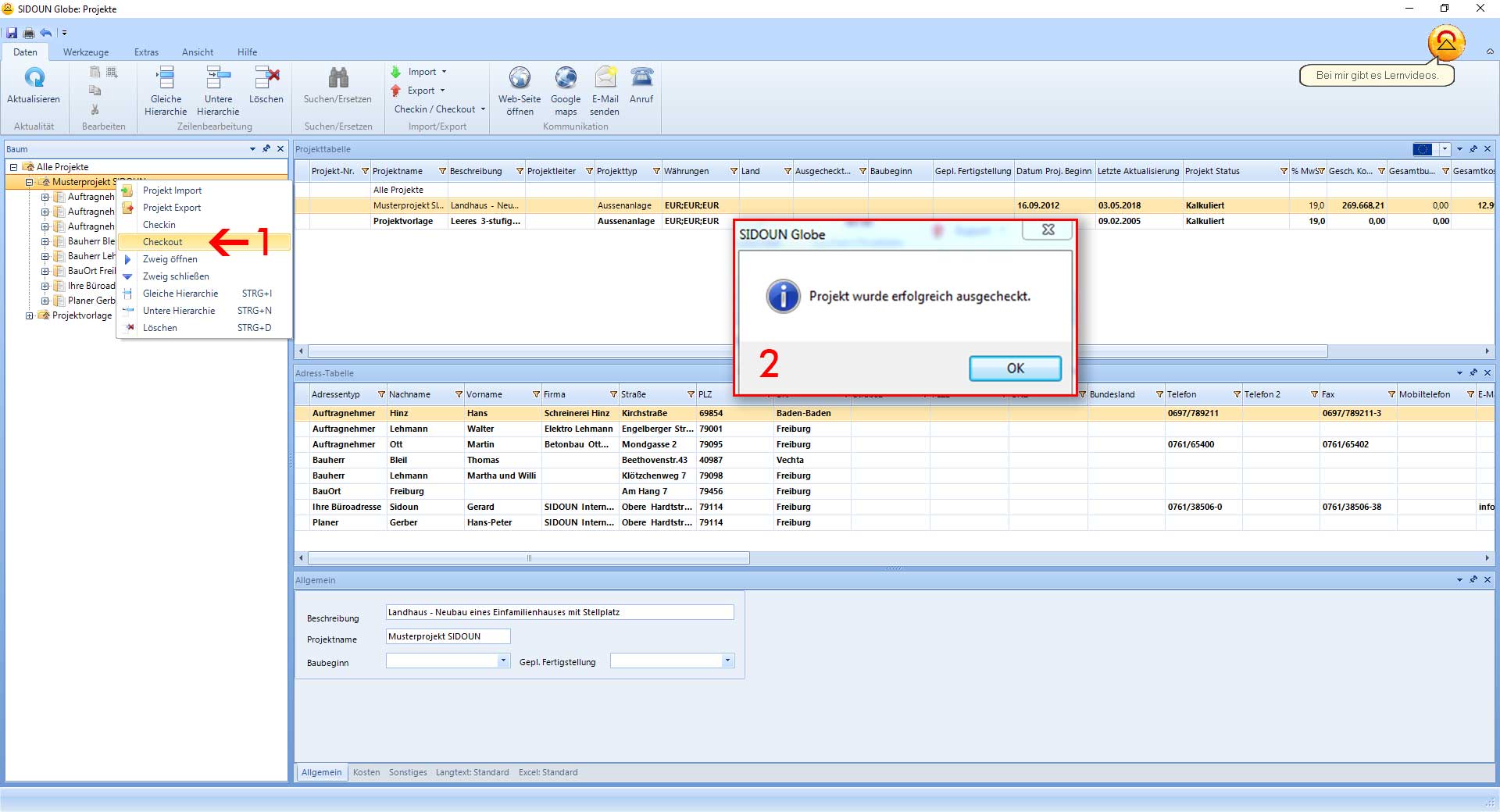Click the Löschen icon in ribbon
Screen dimensions: 1500x812
click(266, 78)
